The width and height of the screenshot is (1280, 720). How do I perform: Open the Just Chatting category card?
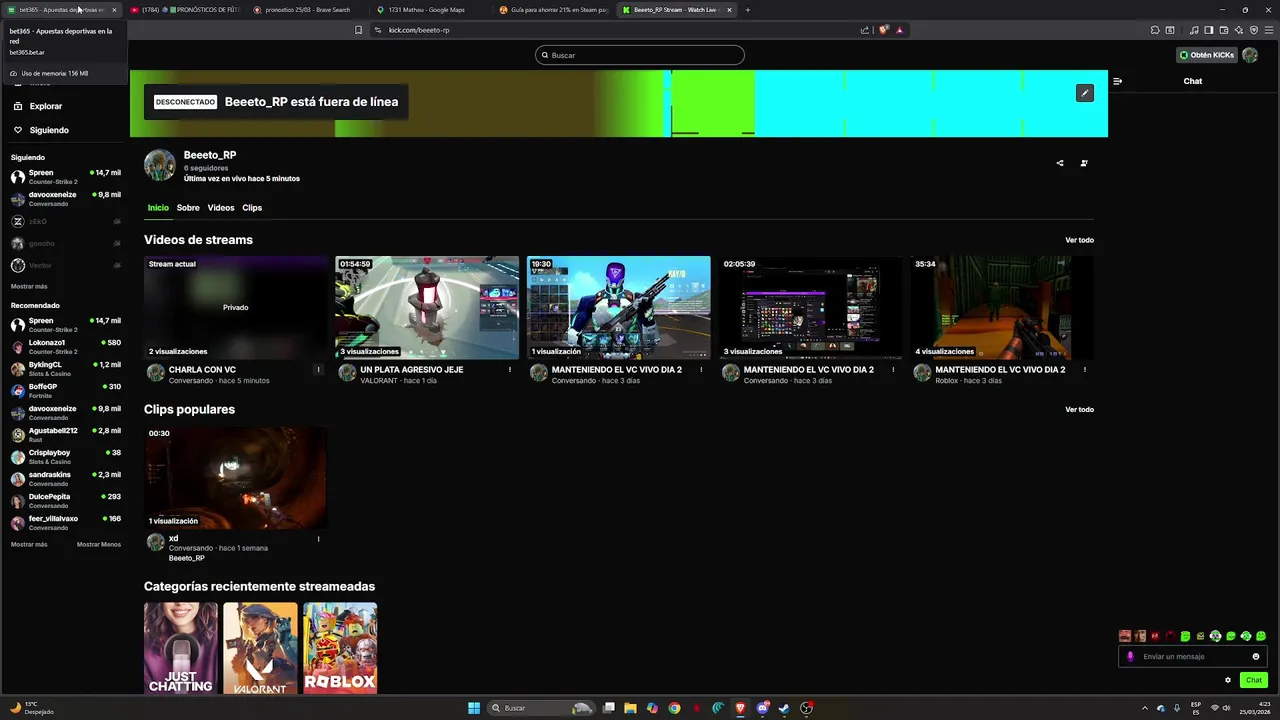[x=181, y=648]
